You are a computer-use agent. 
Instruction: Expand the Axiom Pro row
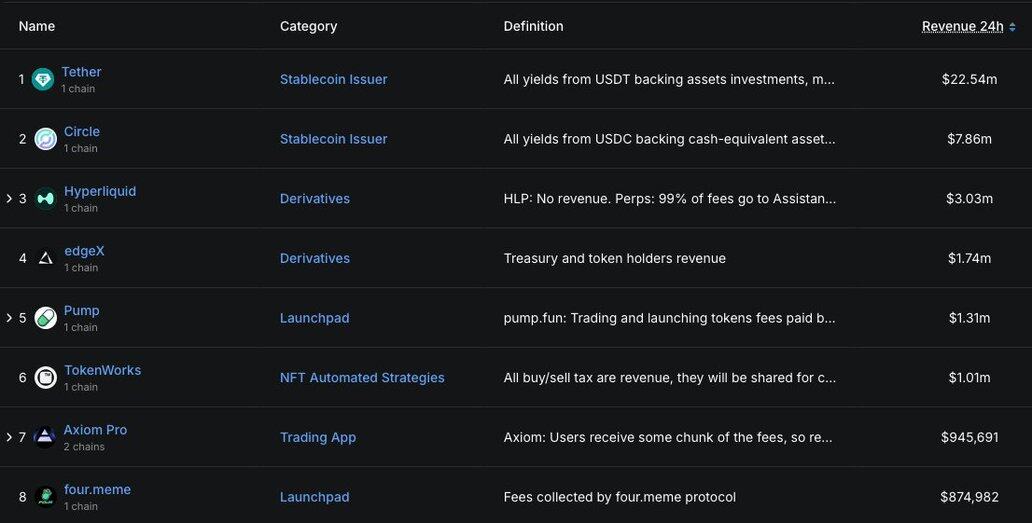[9, 437]
